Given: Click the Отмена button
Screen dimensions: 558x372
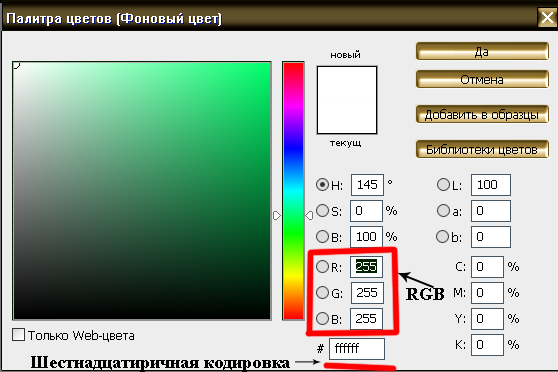Looking at the screenshot, I should (482, 79).
